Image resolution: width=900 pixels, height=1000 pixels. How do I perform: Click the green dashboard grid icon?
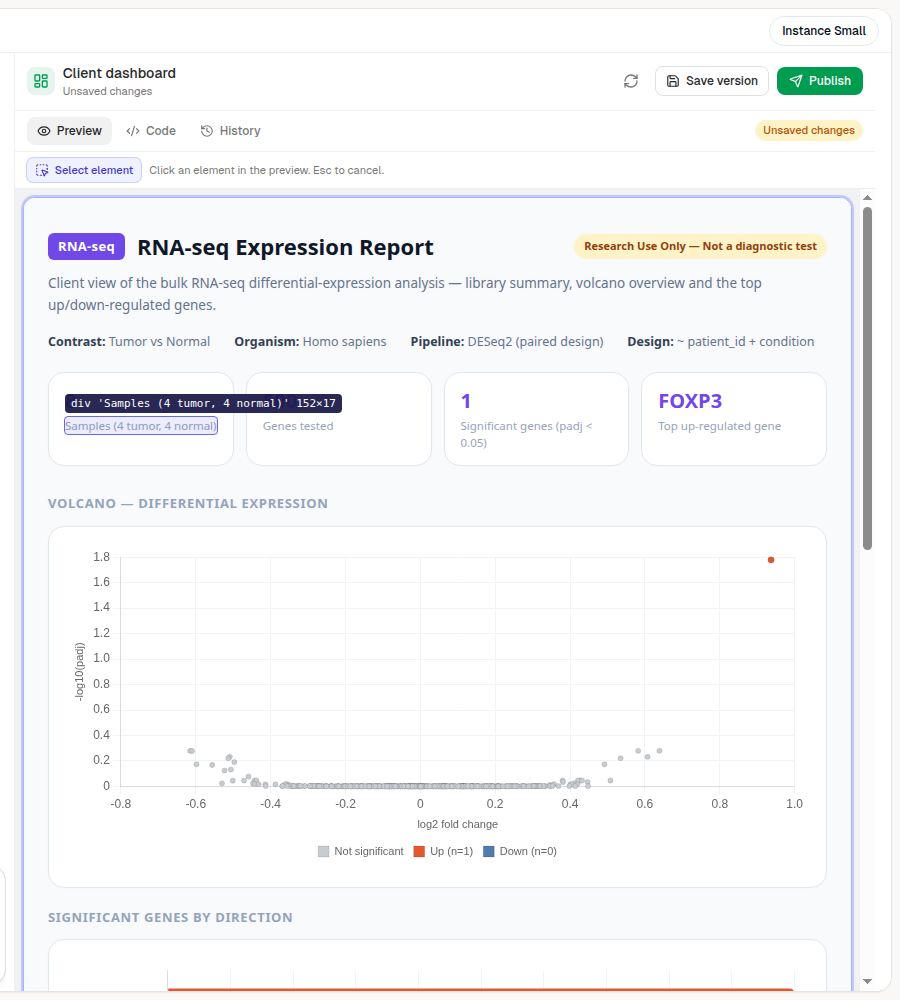[41, 81]
